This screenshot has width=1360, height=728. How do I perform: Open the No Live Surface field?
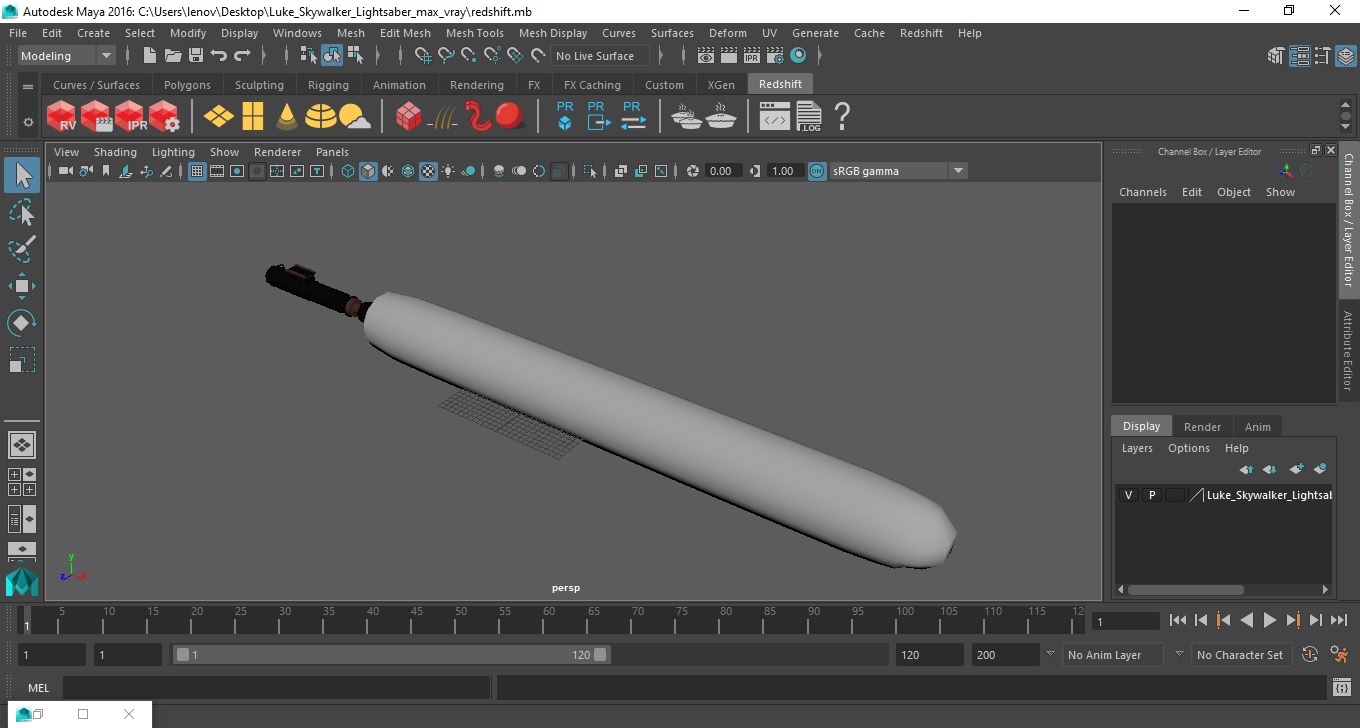[x=601, y=56]
